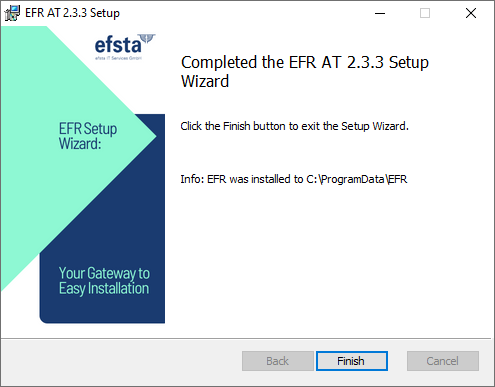Image resolution: width=495 pixels, height=387 pixels.
Task: Click the greyed-out Back button
Action: coord(278,361)
